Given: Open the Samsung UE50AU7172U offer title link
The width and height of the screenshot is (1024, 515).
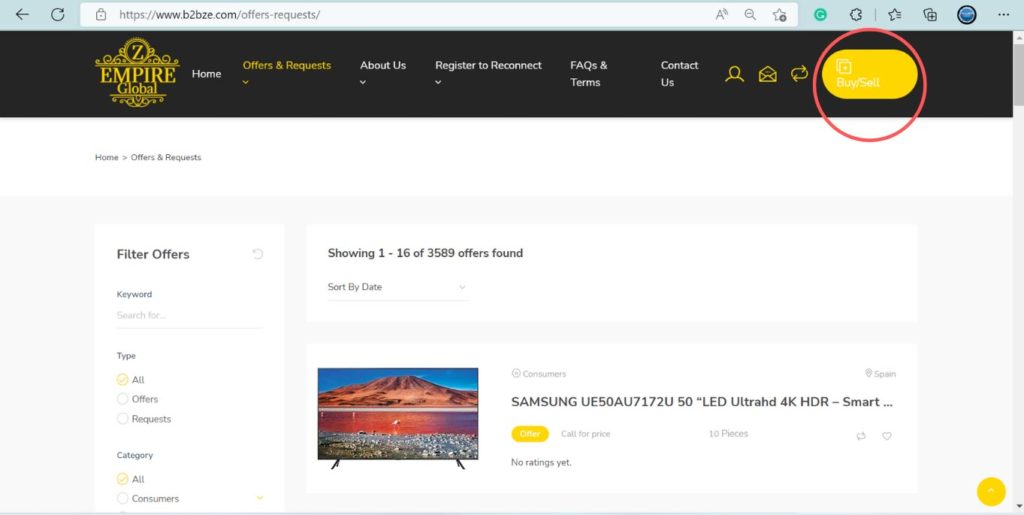Looking at the screenshot, I should point(701,402).
